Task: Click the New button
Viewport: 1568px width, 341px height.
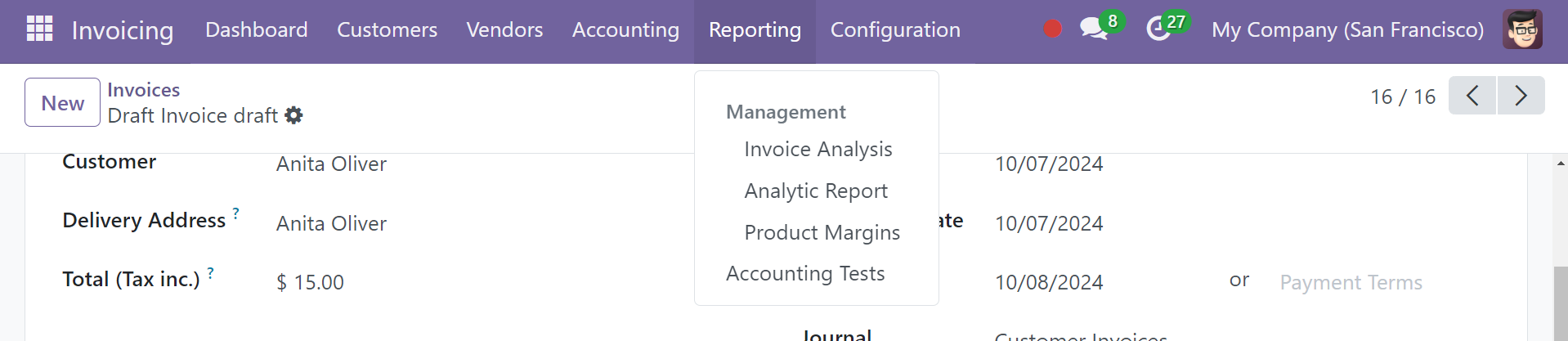Action: click(x=63, y=102)
